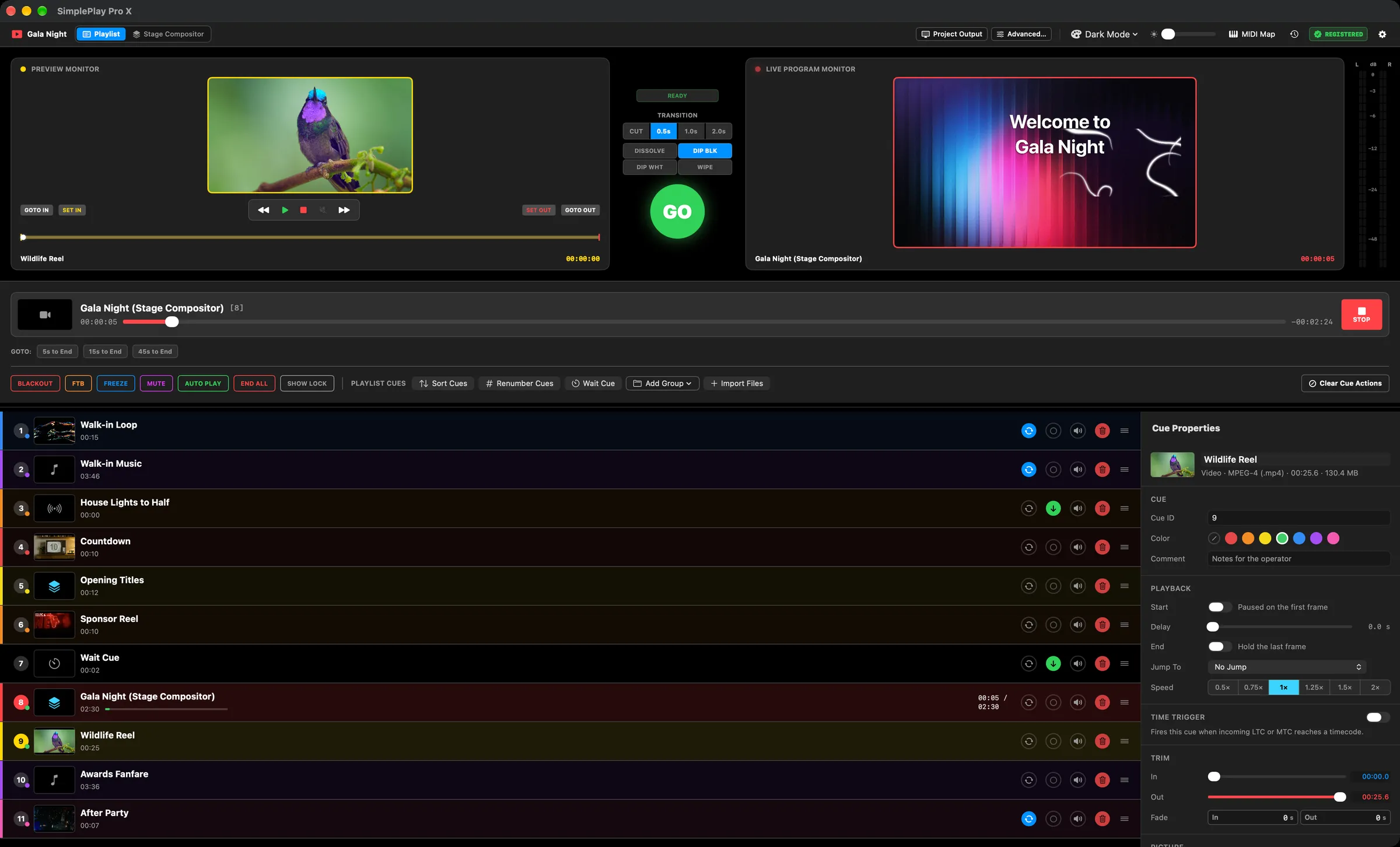Play the preview monitor clip
This screenshot has width=1400, height=847.
pyautogui.click(x=285, y=210)
